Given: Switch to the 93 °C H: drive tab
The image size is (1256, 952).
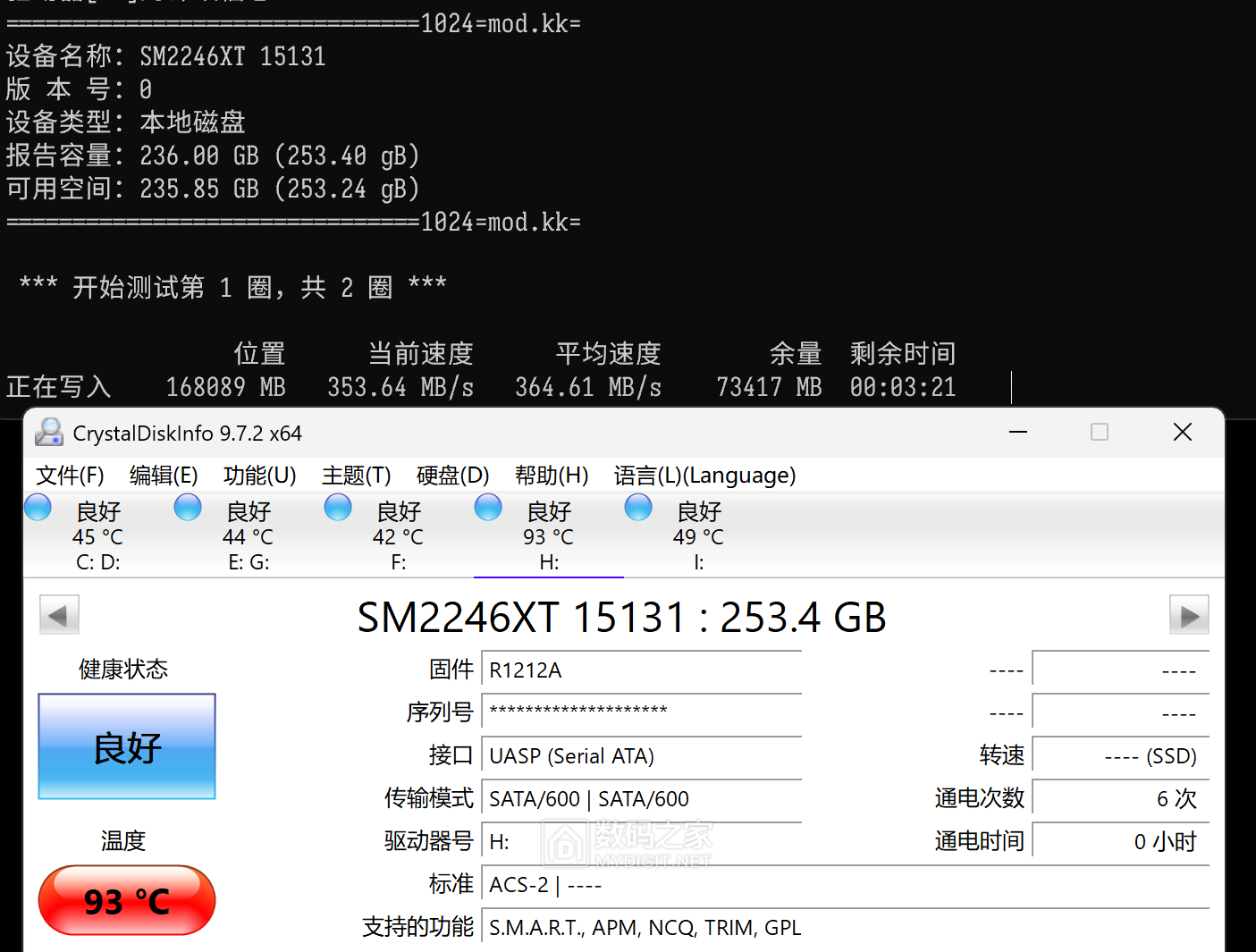Looking at the screenshot, I should (x=549, y=535).
